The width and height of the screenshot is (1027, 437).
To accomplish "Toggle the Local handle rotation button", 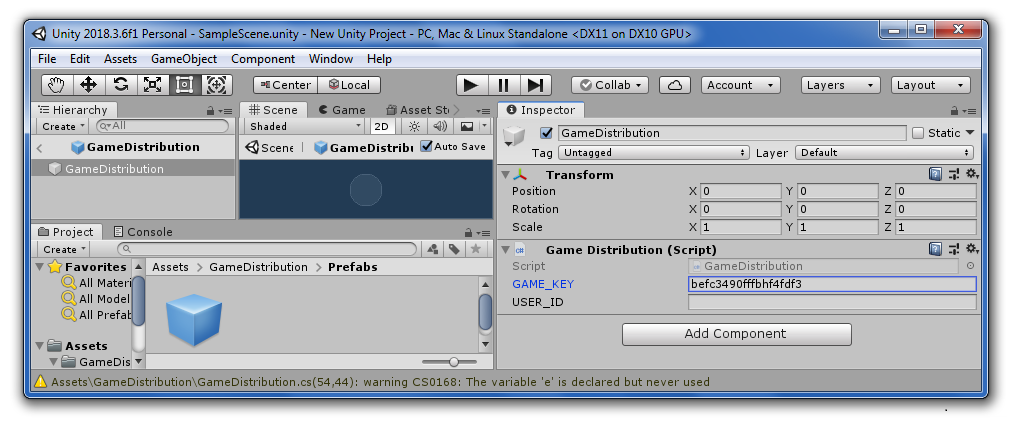I will pos(349,85).
